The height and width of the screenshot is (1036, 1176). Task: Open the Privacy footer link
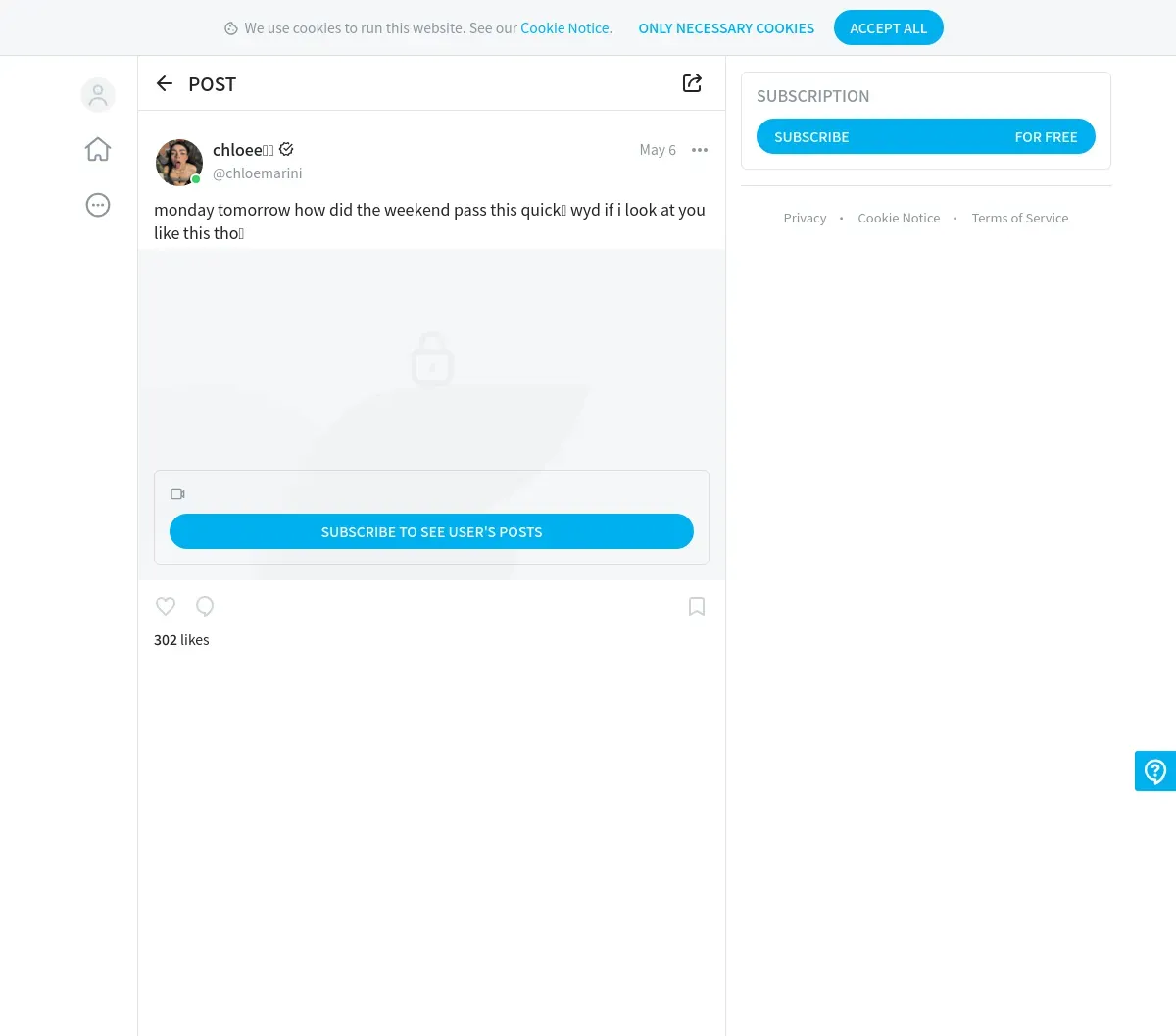coord(805,218)
